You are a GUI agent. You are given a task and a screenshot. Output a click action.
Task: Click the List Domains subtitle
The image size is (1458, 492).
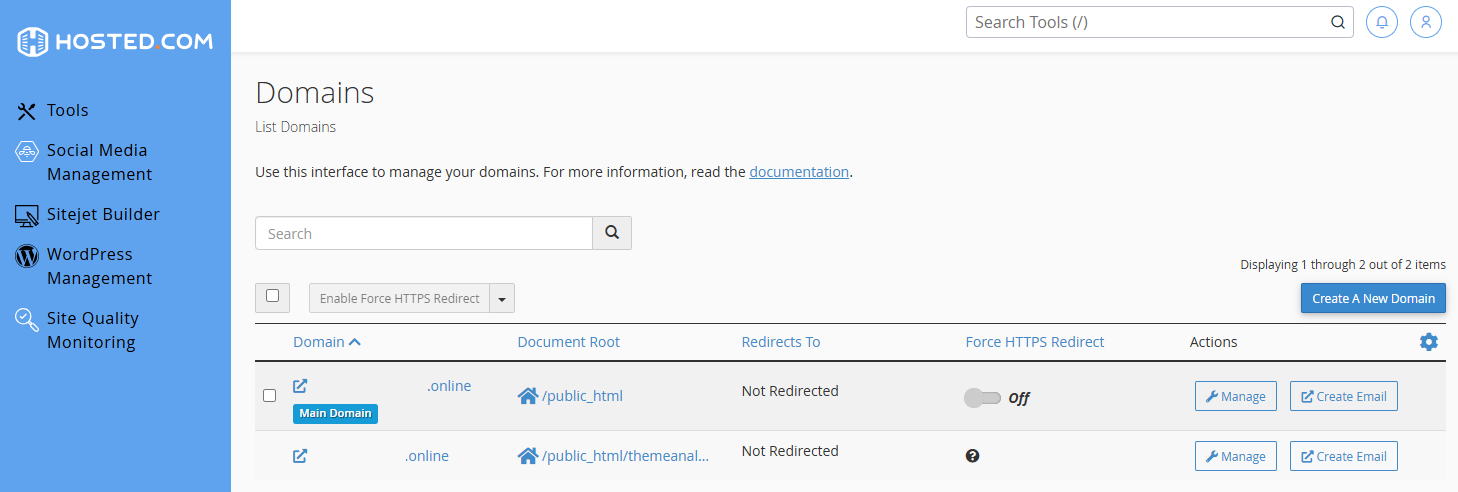tap(296, 127)
